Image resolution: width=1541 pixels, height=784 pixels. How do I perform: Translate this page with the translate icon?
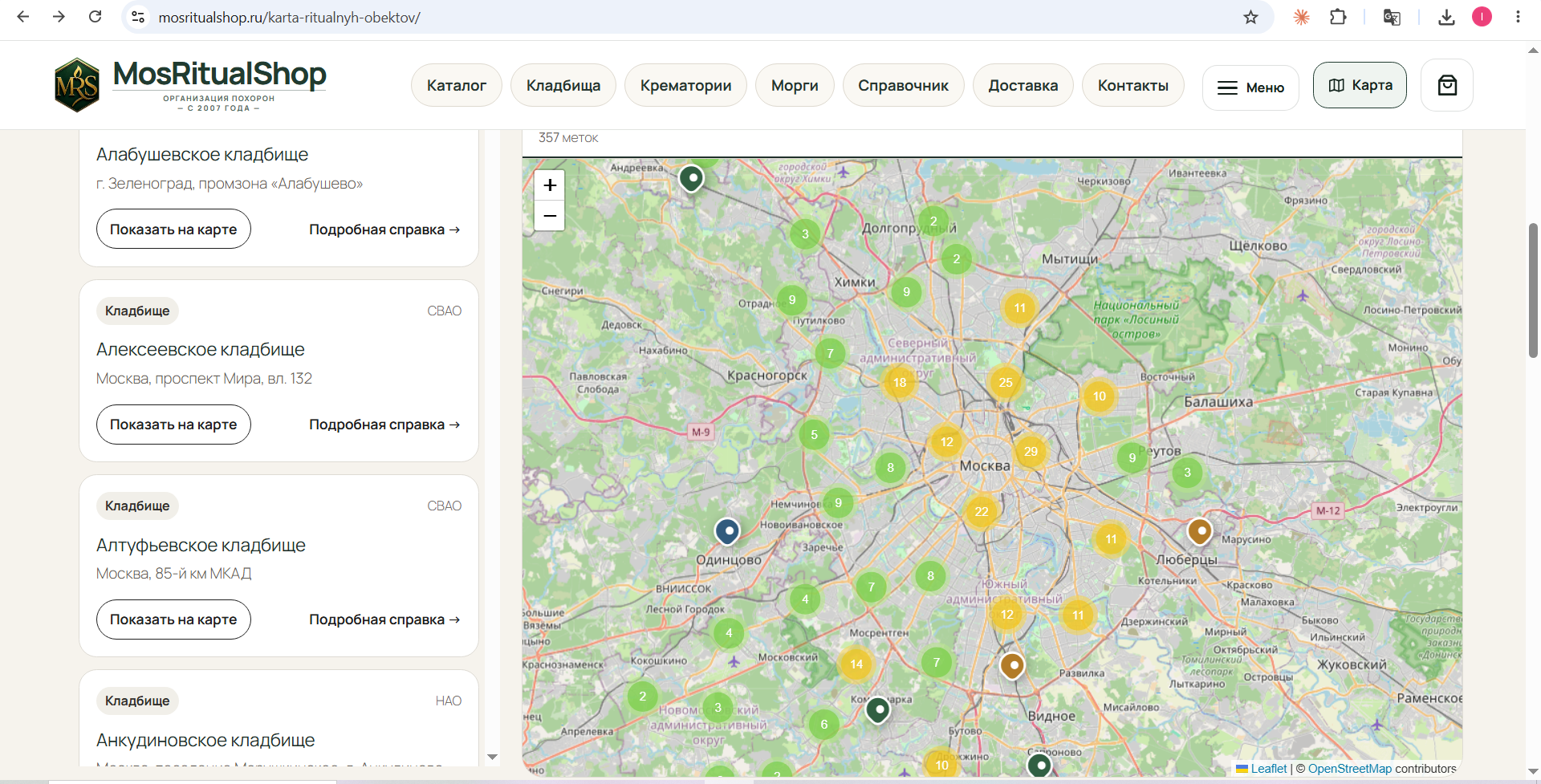(x=1392, y=17)
